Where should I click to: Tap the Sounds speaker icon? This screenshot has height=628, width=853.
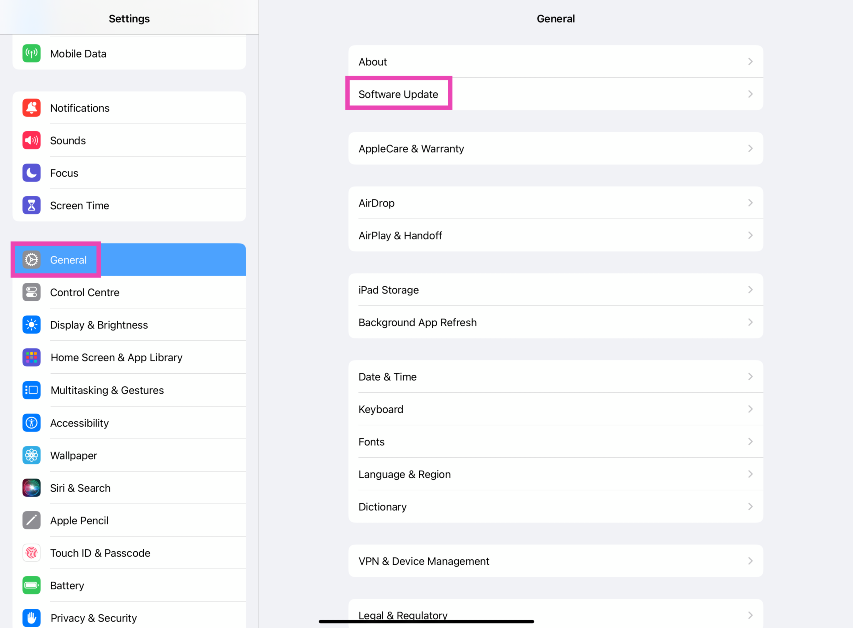point(31,141)
